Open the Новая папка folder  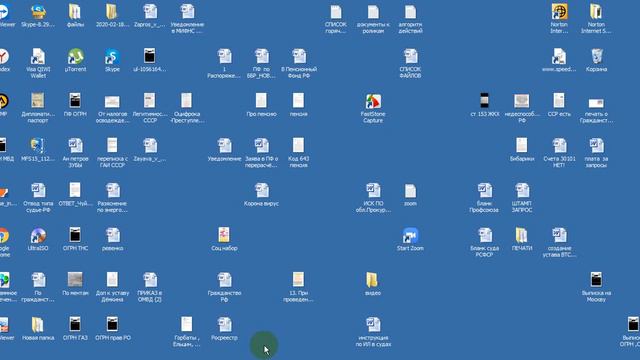coord(38,326)
